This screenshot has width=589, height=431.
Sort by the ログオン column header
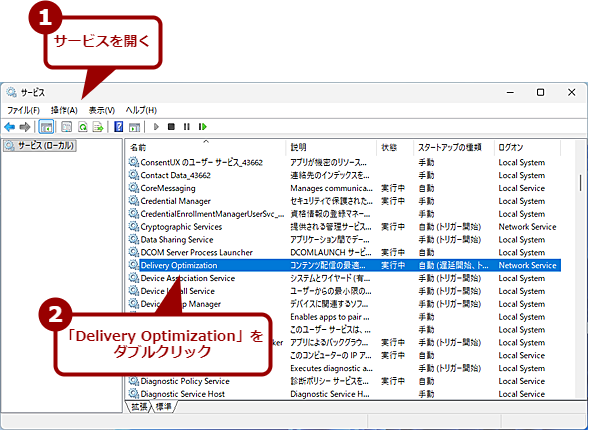pos(527,147)
